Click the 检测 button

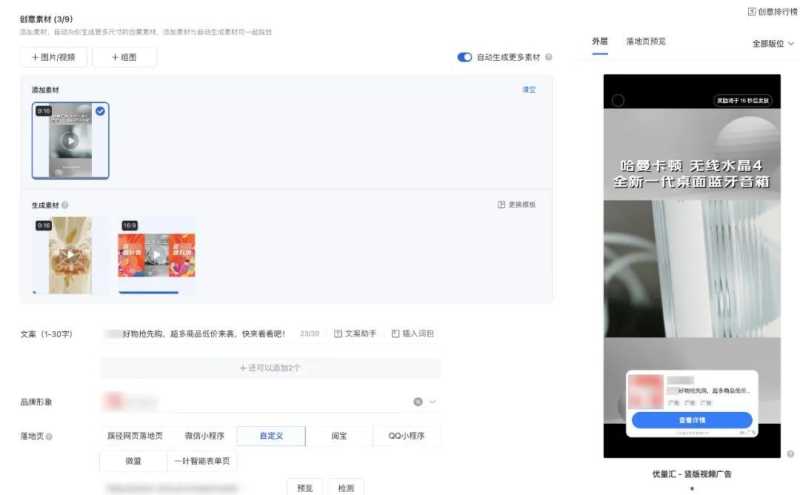point(346,487)
